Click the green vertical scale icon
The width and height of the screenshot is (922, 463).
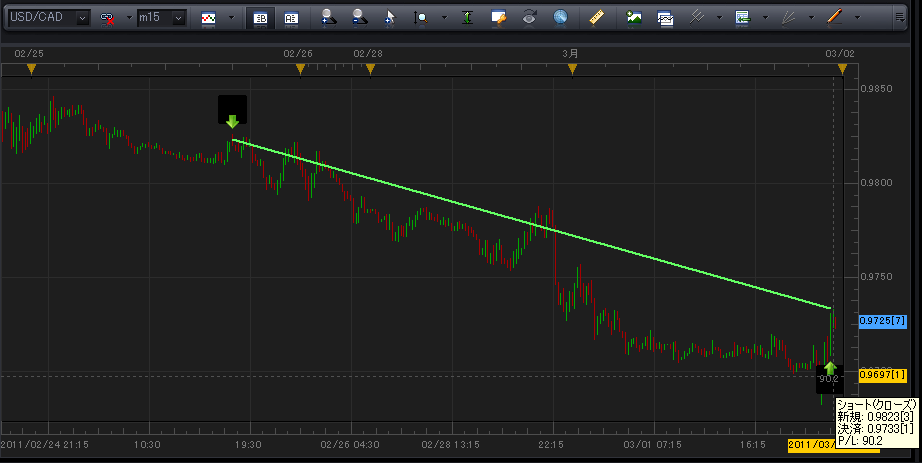click(467, 18)
